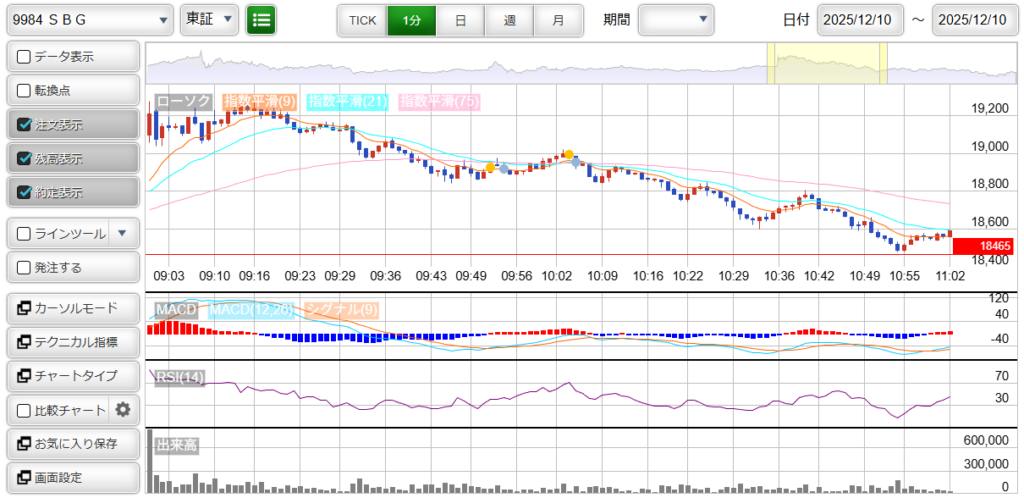Toggle the 転換点 checkbox
Image resolution: width=1024 pixels, height=498 pixels.
coord(26,91)
